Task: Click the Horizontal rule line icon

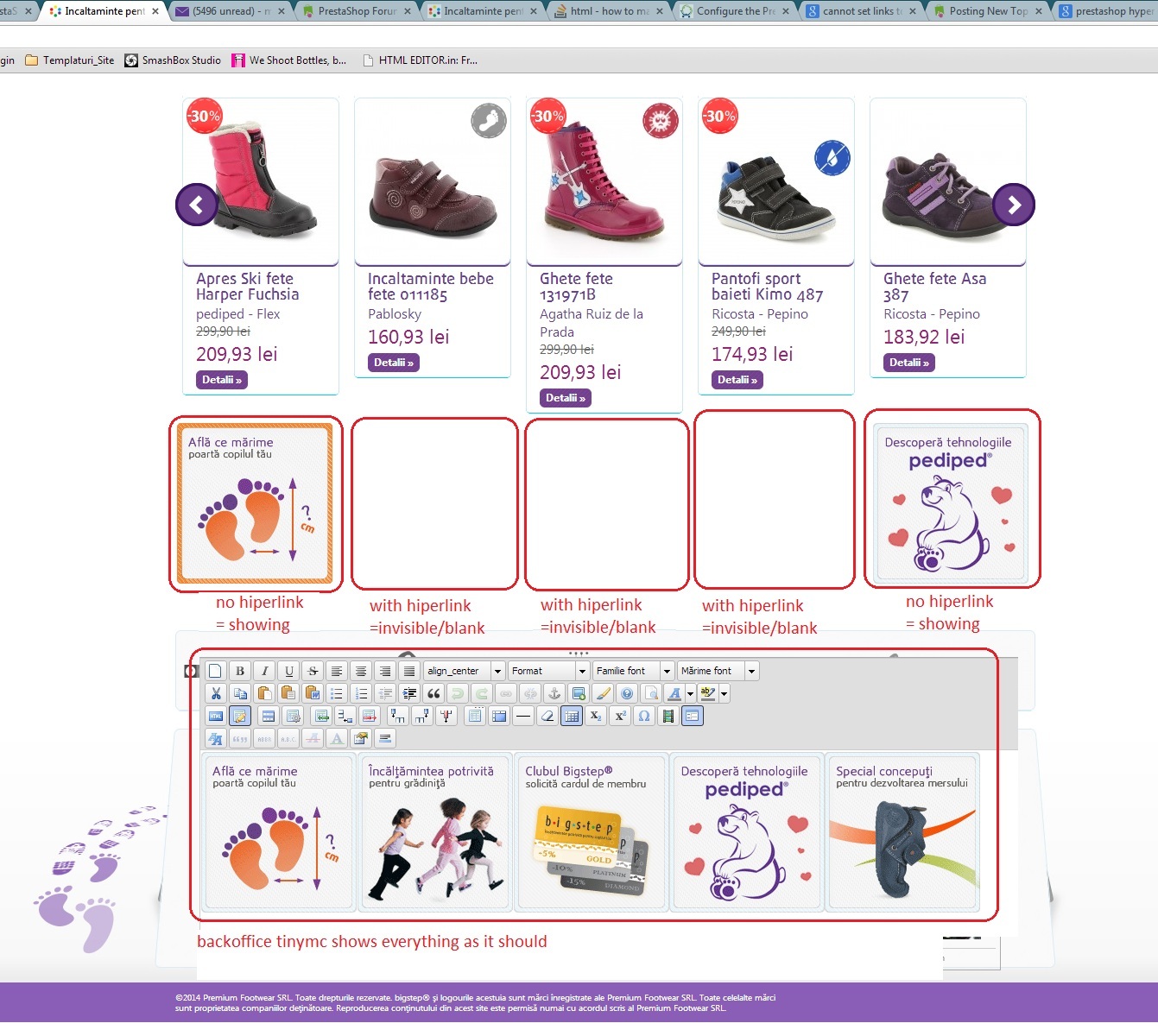Action: pos(523,716)
